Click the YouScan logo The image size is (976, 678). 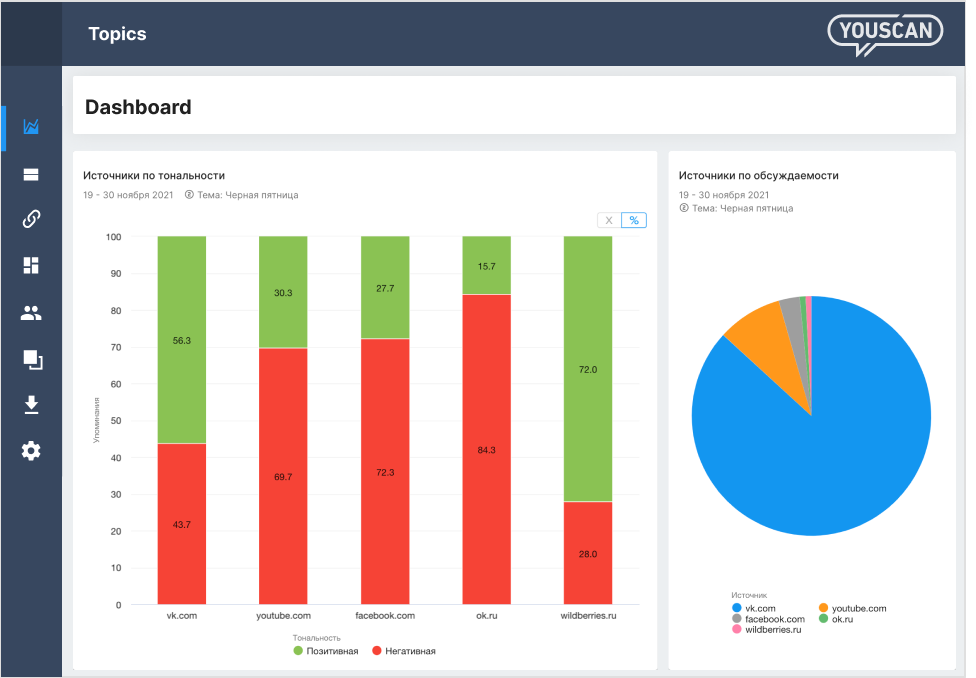click(885, 34)
